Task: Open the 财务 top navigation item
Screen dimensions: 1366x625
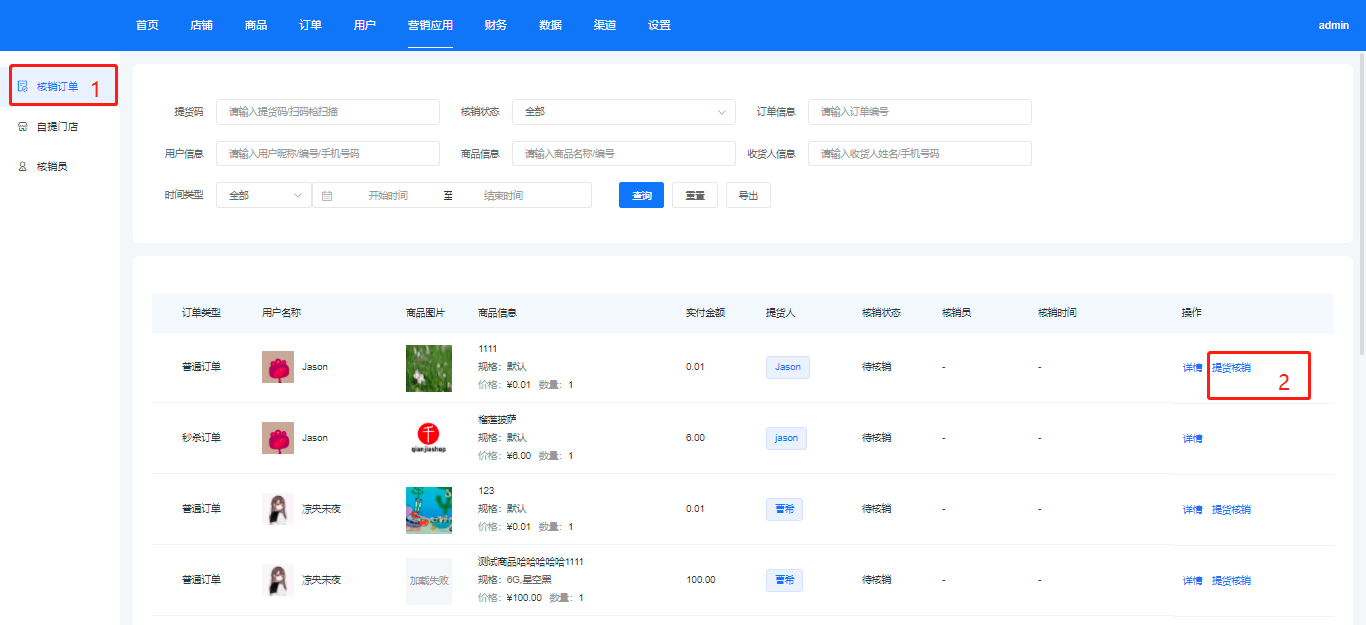Action: pos(495,25)
